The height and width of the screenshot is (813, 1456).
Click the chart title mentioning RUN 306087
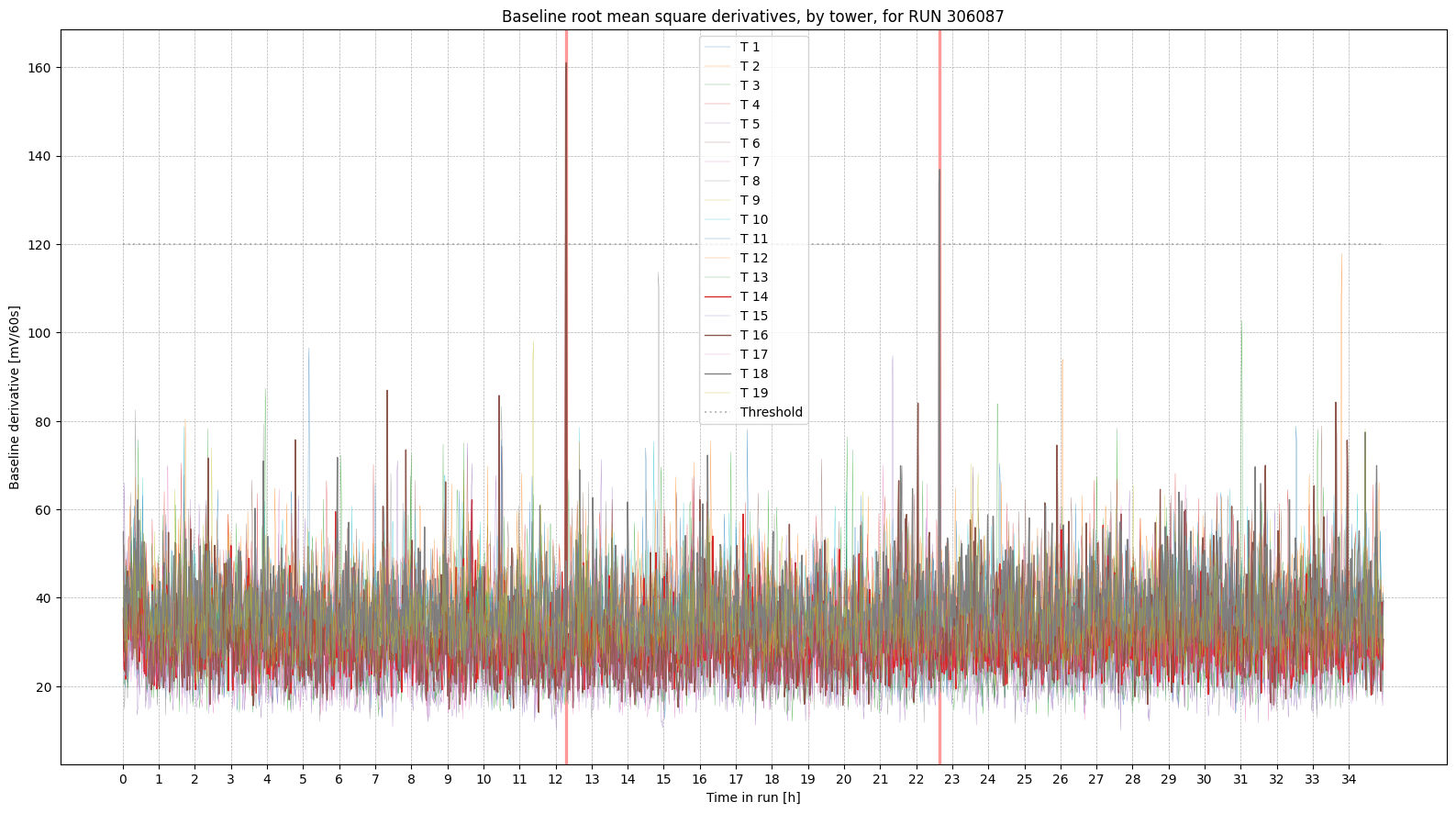click(752, 17)
